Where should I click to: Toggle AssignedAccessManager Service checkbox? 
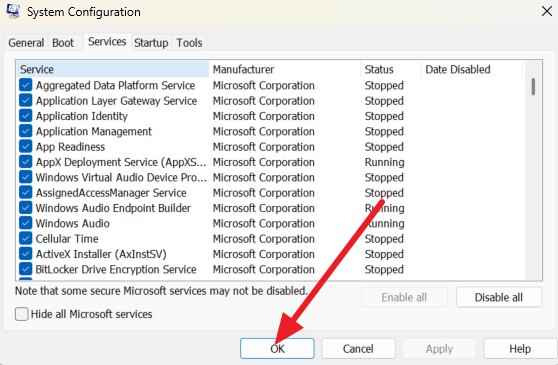pyautogui.click(x=25, y=192)
